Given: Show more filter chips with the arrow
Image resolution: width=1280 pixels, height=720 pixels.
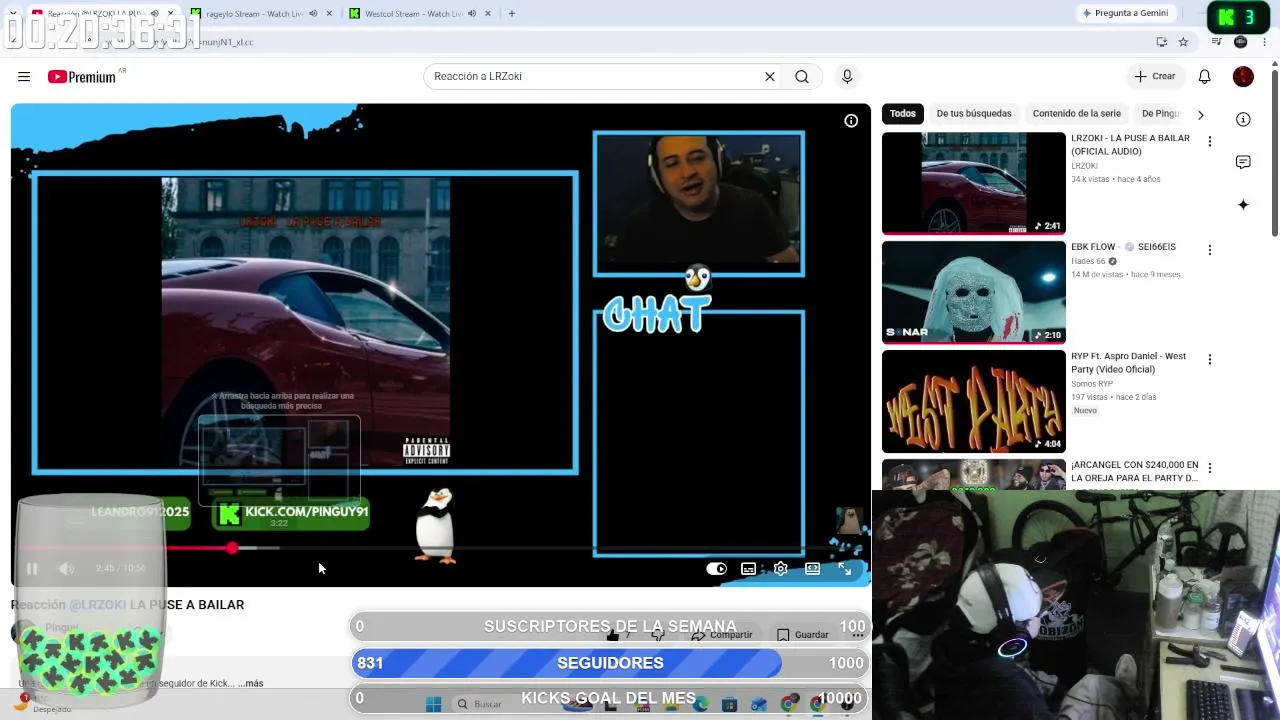Looking at the screenshot, I should (x=1200, y=114).
